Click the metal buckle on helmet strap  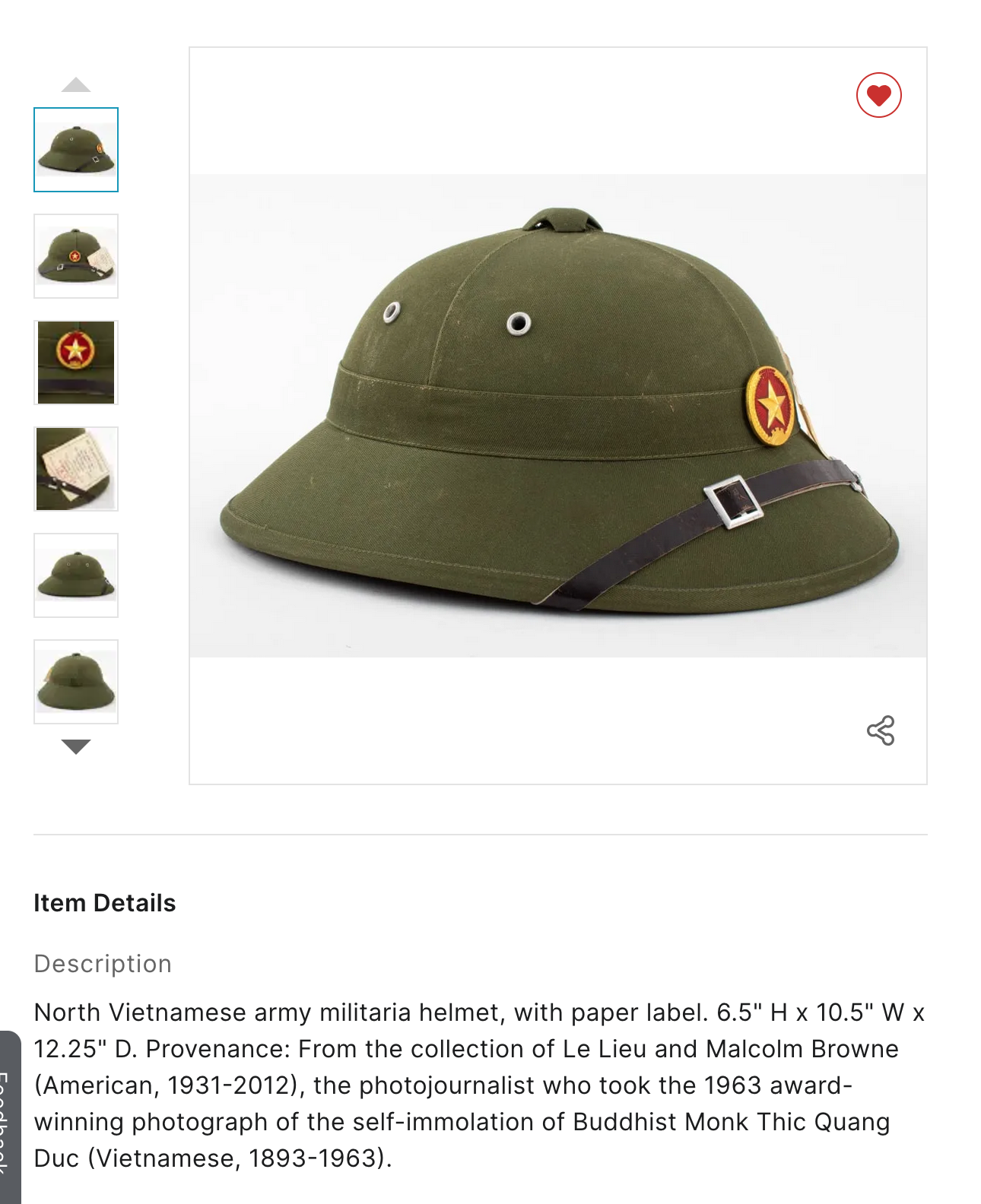click(733, 502)
